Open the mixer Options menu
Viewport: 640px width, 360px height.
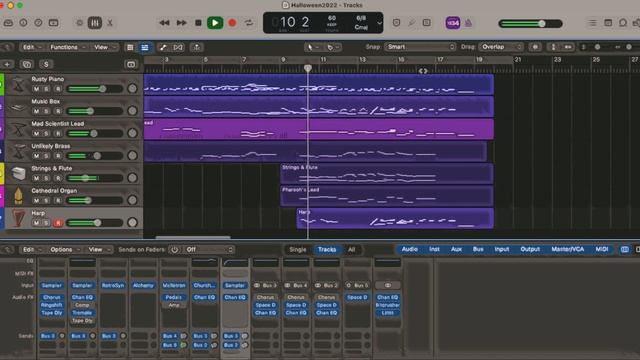(x=64, y=249)
